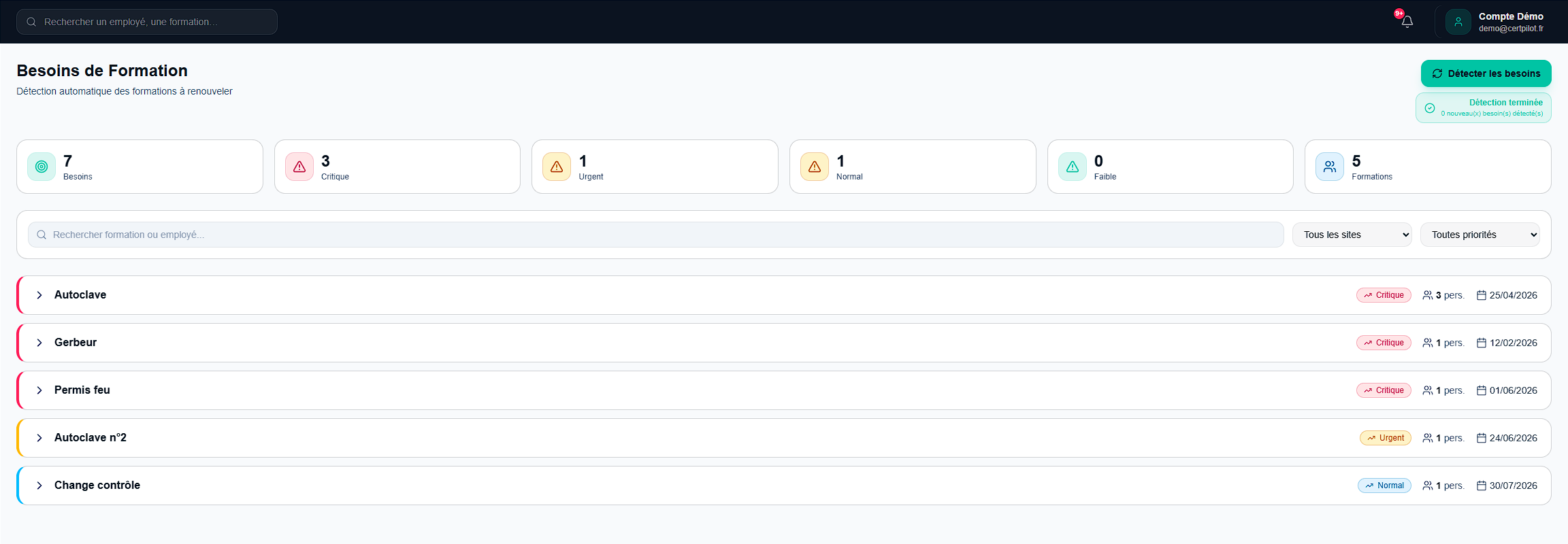Expand the Permis feu row chevron

pos(39,390)
